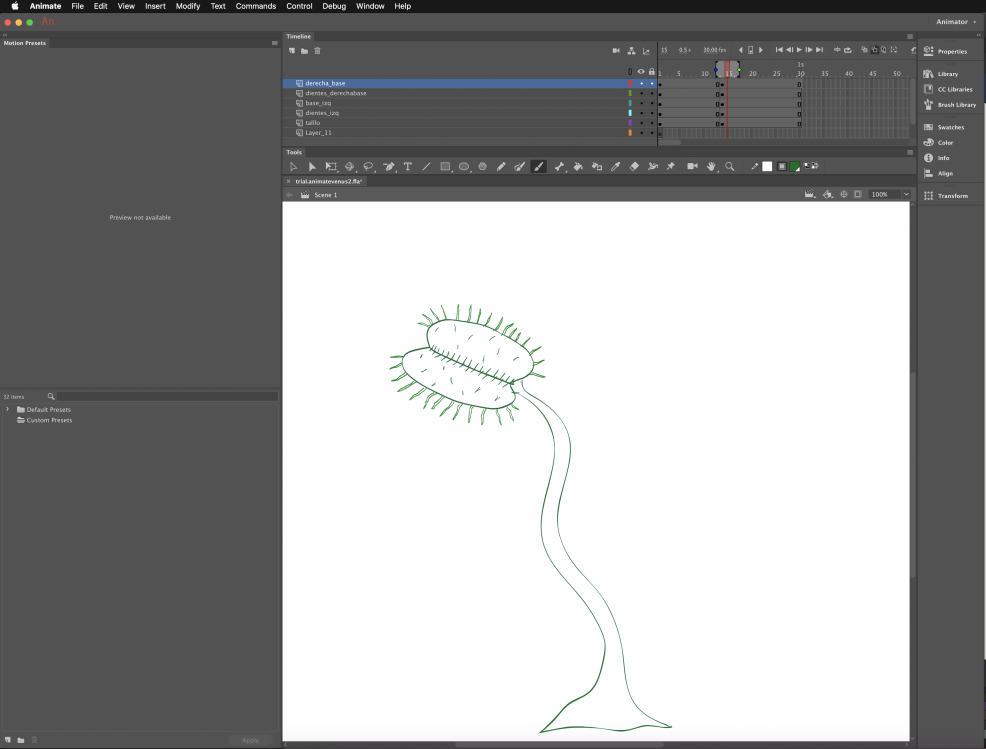Toggle visibility of dientes_derechabase layer
986x749 pixels.
point(641,93)
